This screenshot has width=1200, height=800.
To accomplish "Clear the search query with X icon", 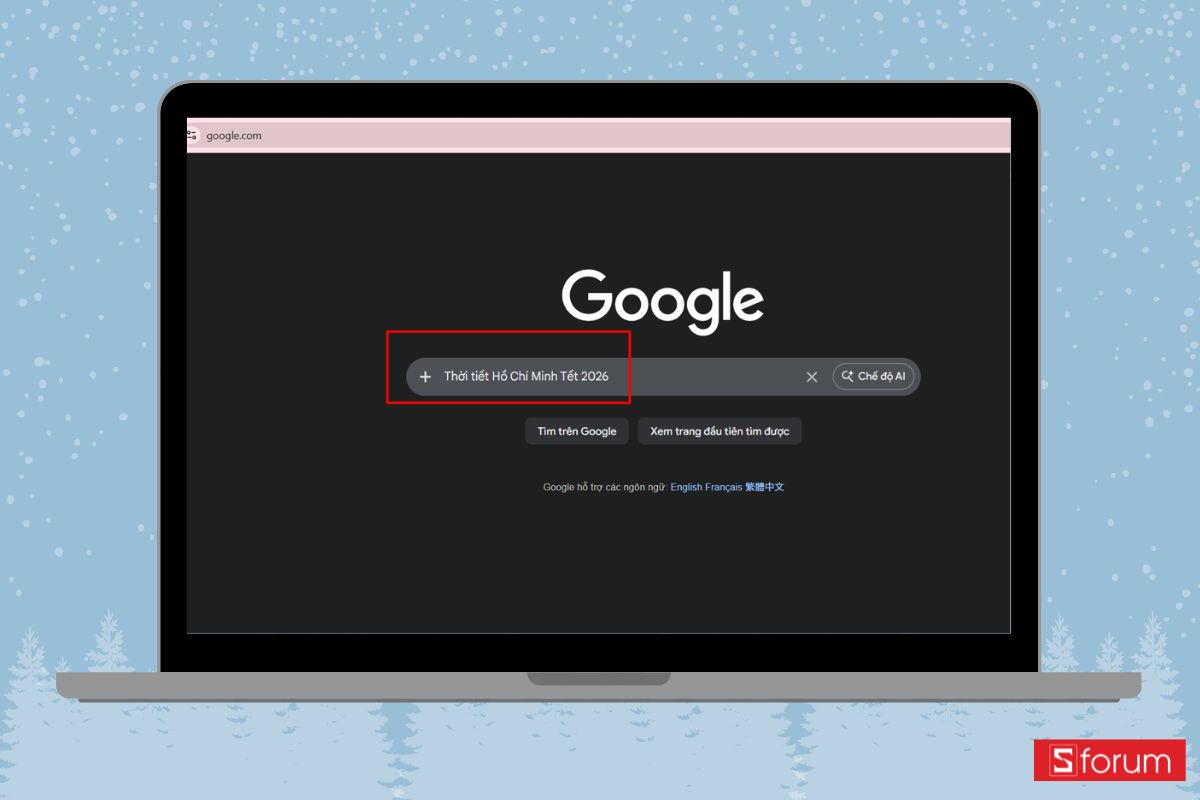I will tap(812, 377).
